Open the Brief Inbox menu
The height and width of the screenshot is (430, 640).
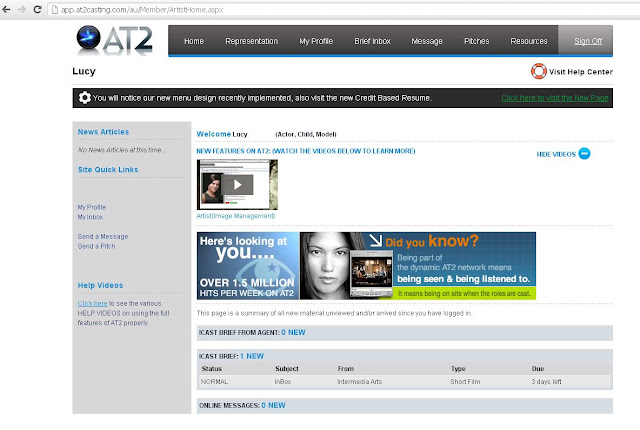click(x=372, y=41)
